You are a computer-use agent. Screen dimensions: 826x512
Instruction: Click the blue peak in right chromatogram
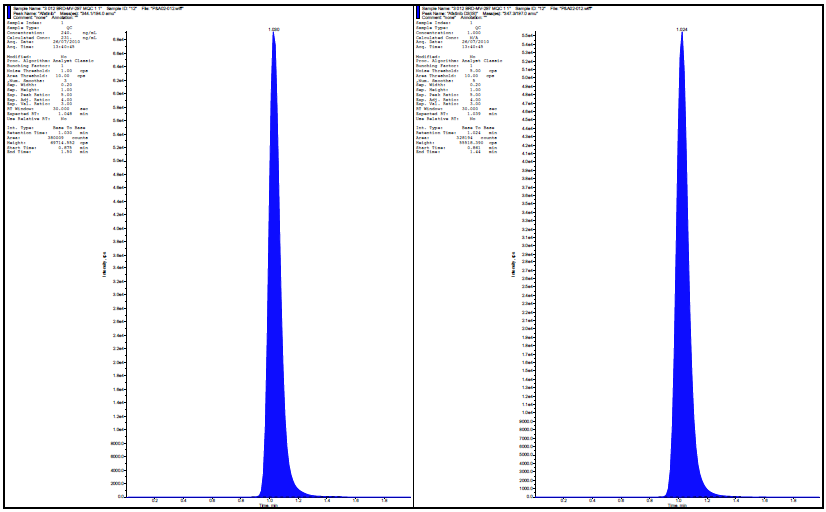click(682, 350)
